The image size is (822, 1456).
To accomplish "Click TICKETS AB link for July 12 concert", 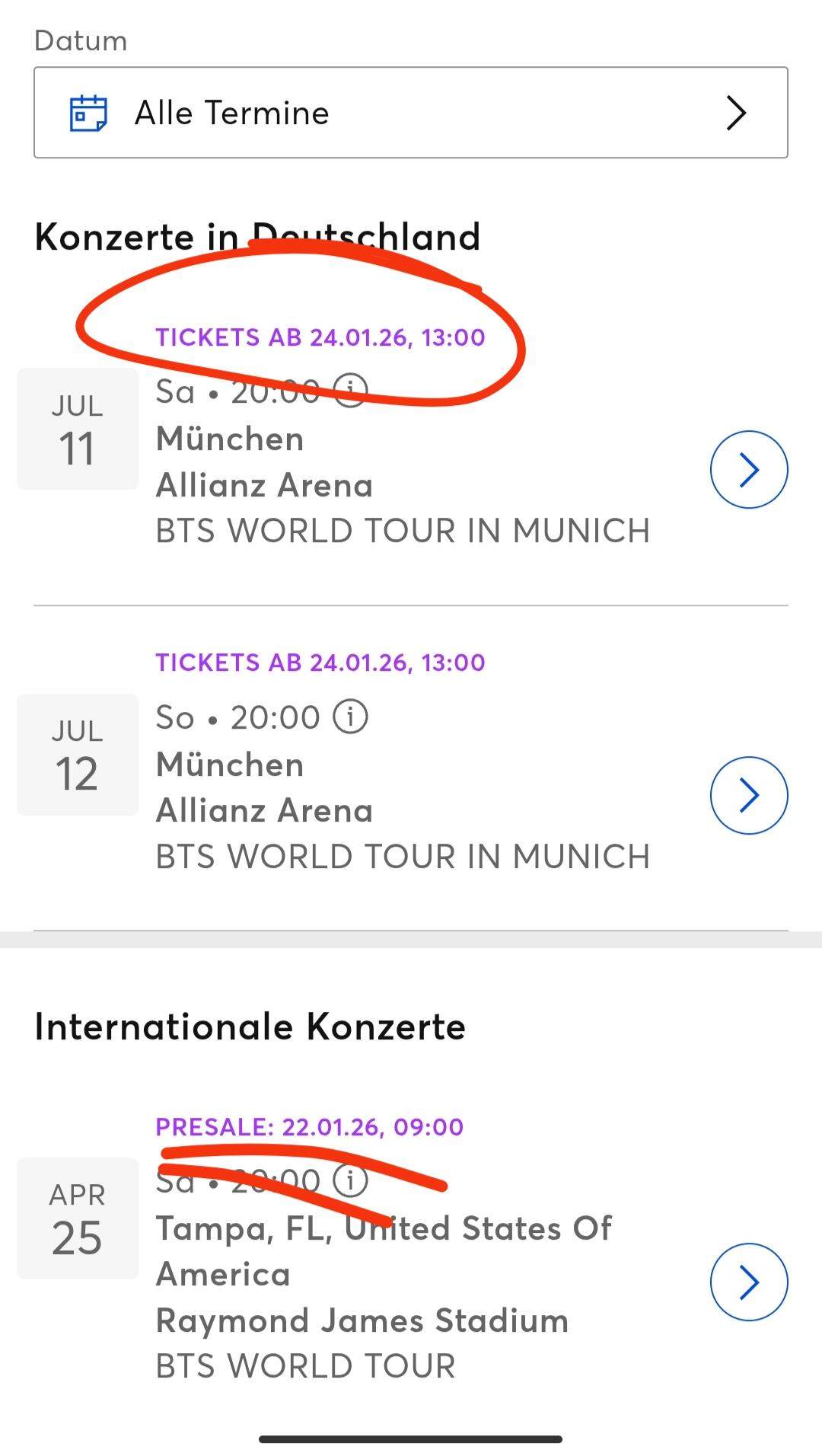I will tap(320, 663).
